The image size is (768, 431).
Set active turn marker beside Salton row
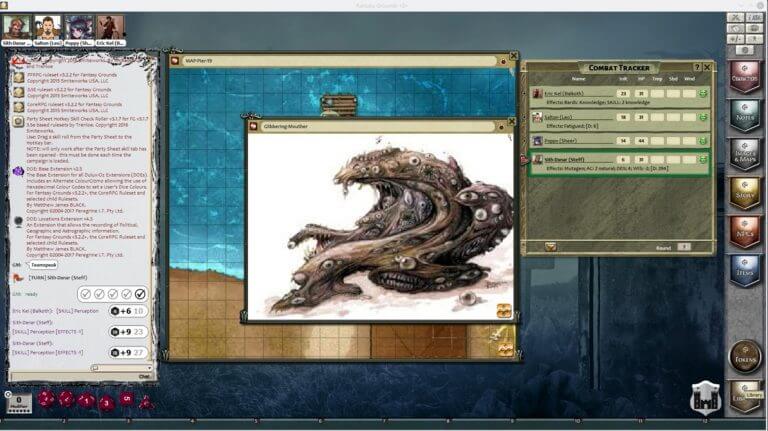point(525,117)
